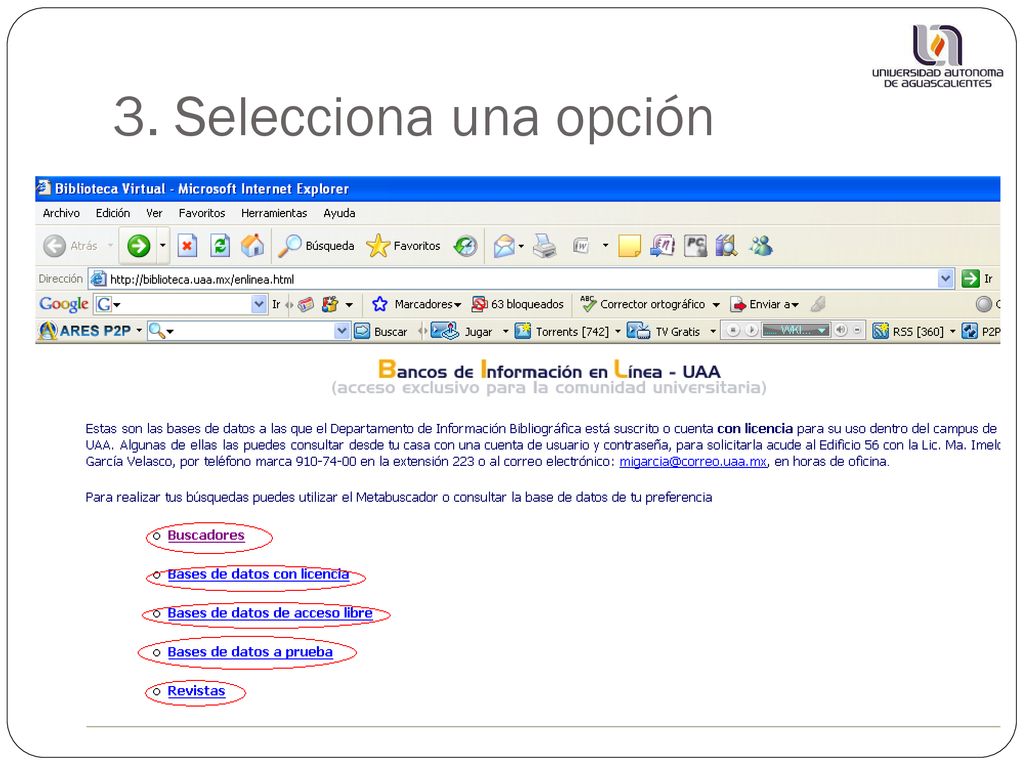Open the Búsqueda search tool

[316, 246]
